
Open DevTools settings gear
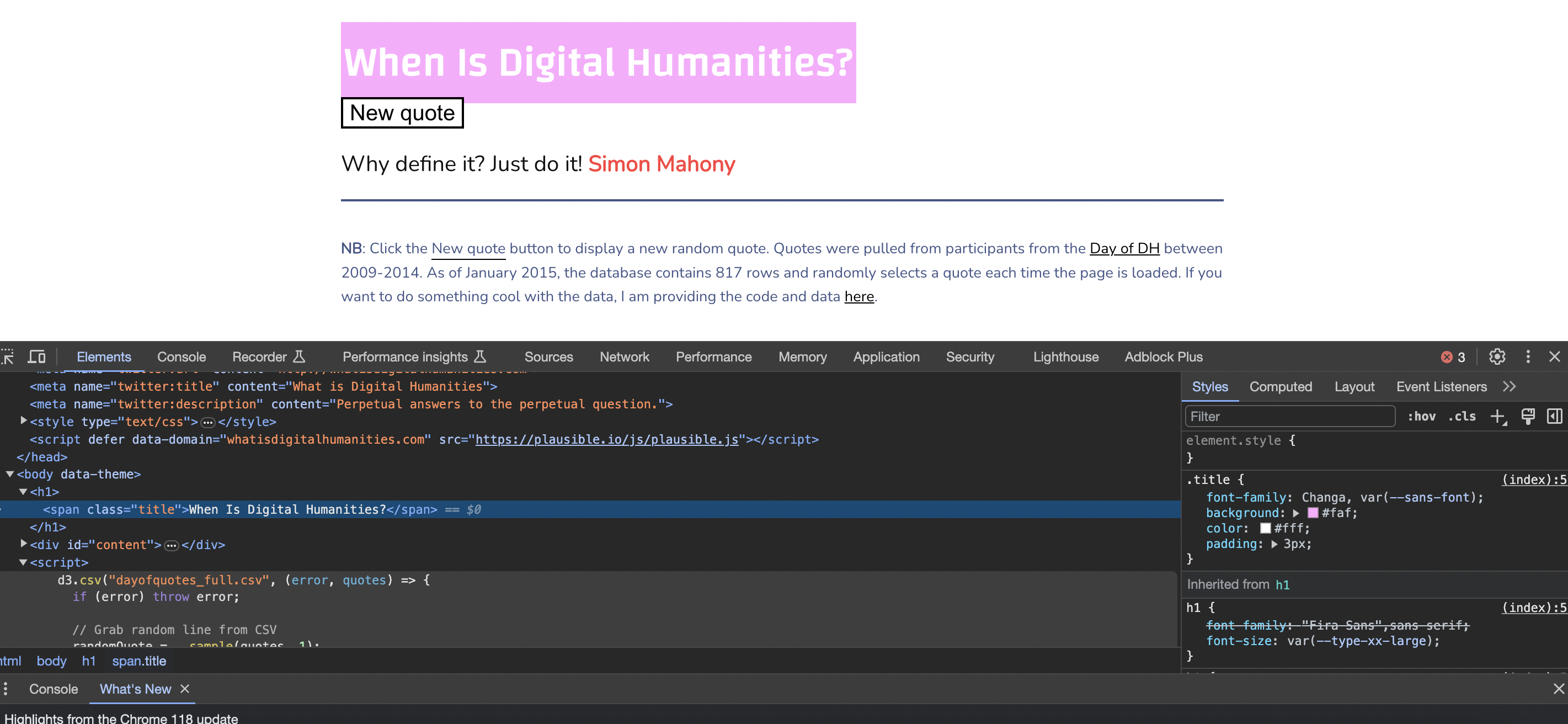click(1497, 357)
